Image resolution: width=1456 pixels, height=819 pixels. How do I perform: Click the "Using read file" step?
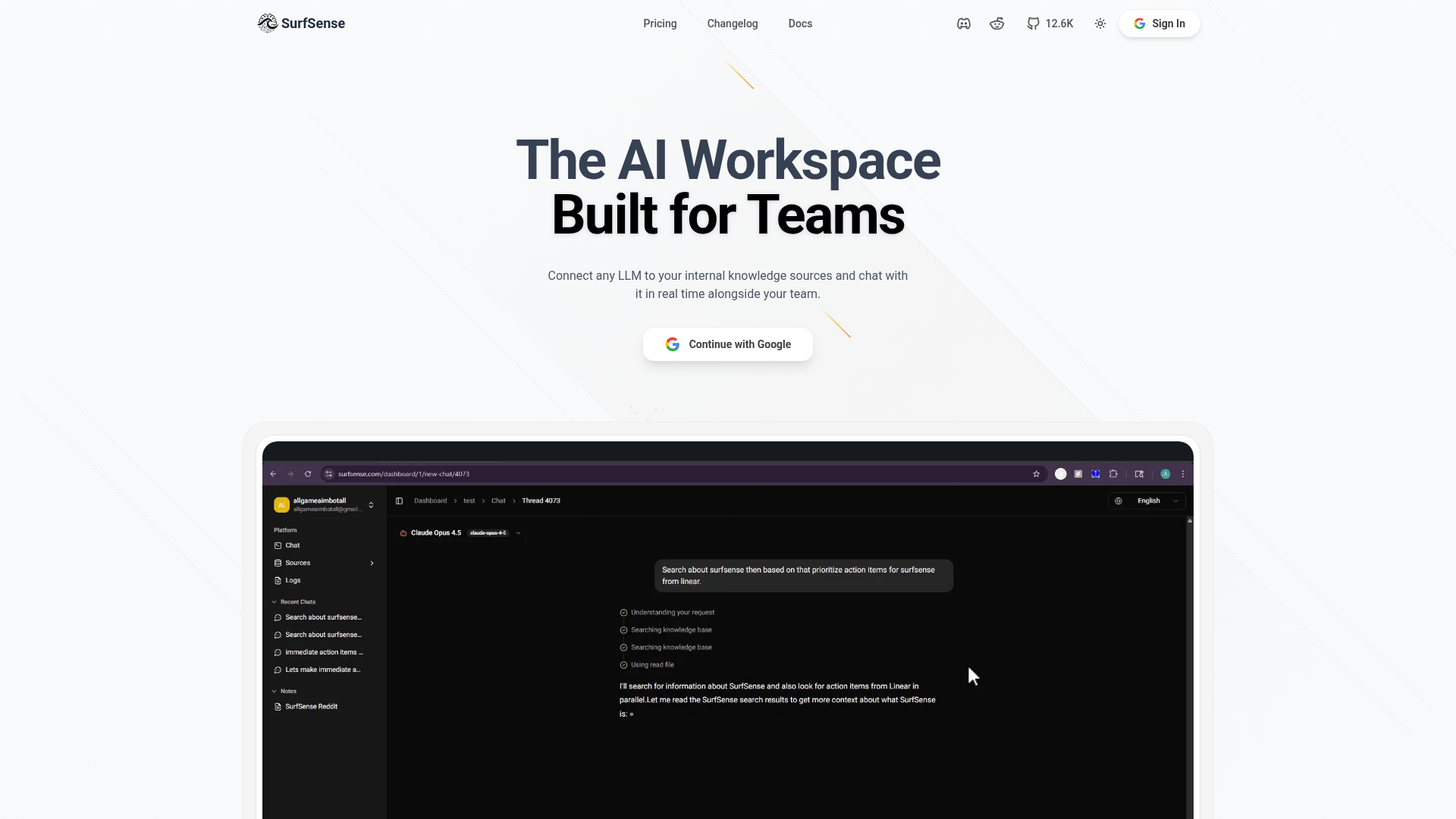tap(652, 665)
